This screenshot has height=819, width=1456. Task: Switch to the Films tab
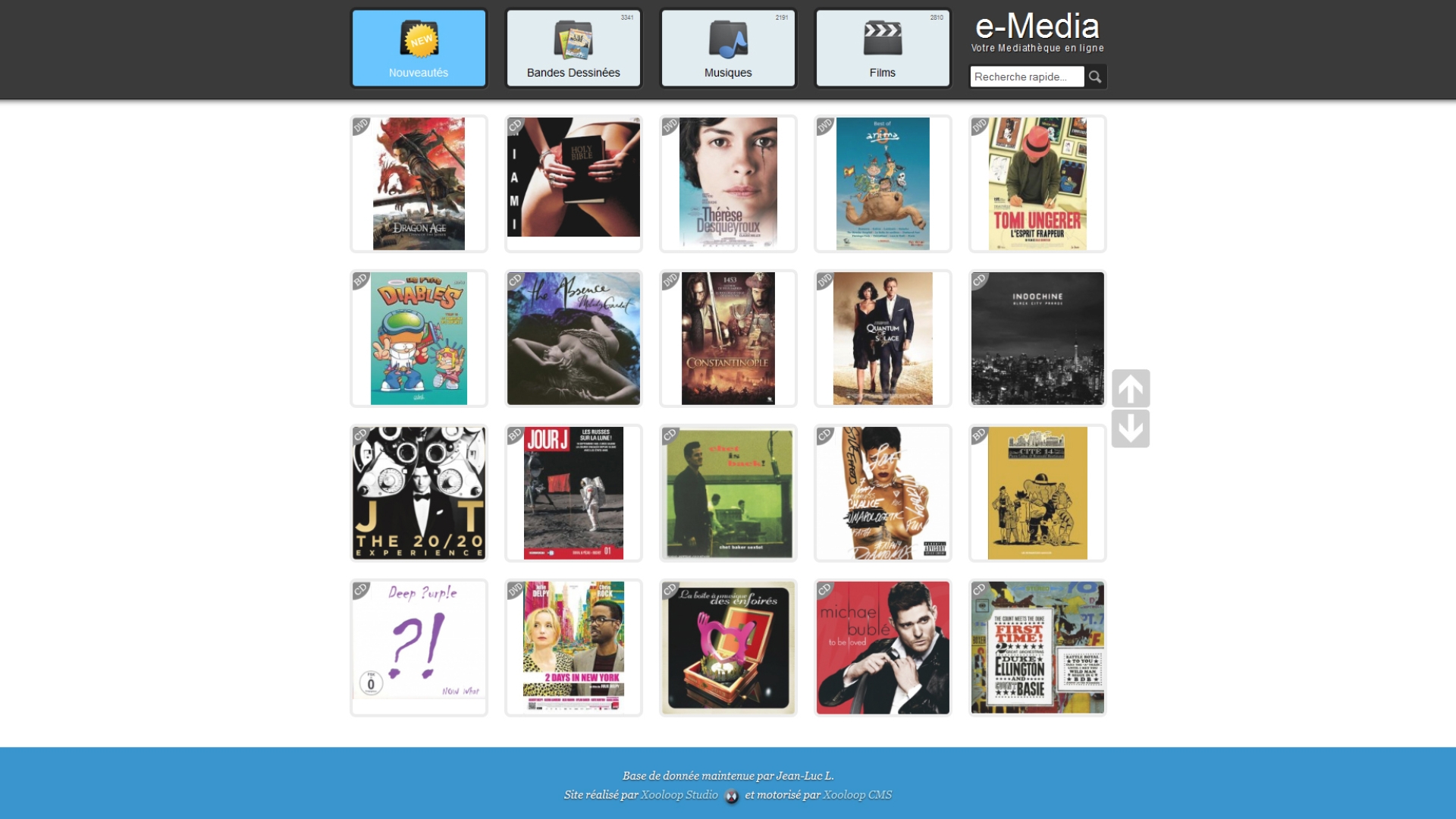click(x=883, y=48)
